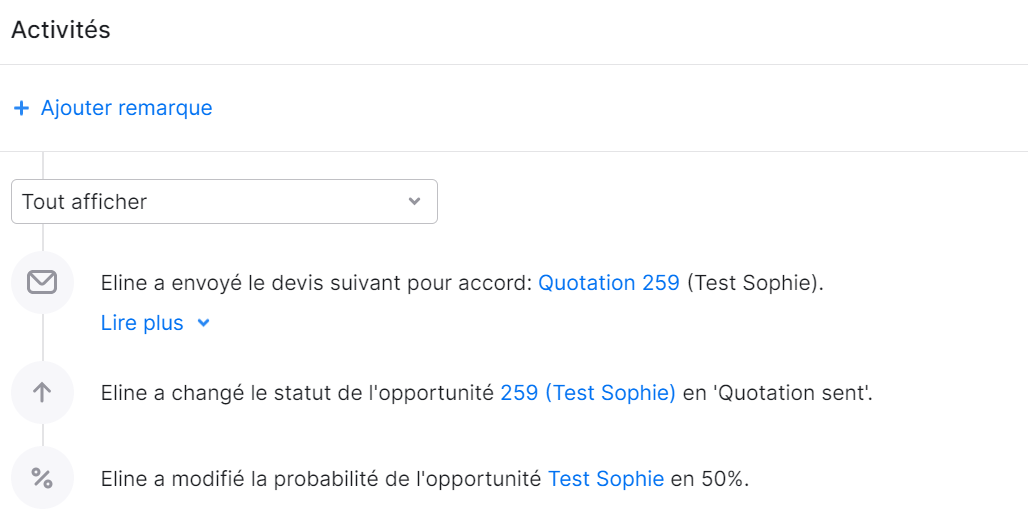
Task: Click the plus icon beside Ajouter remarque
Action: (x=22, y=108)
